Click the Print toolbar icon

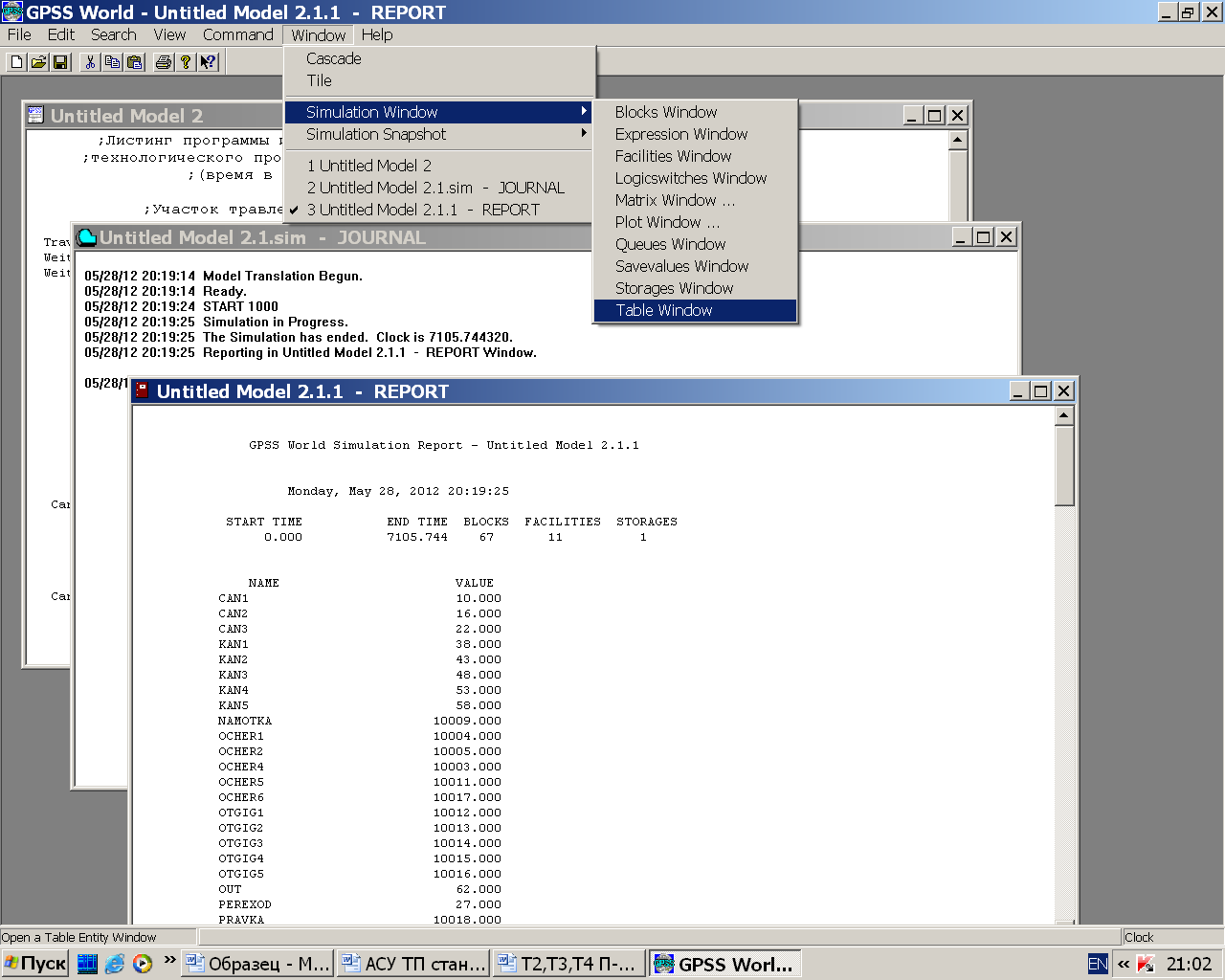point(164,62)
